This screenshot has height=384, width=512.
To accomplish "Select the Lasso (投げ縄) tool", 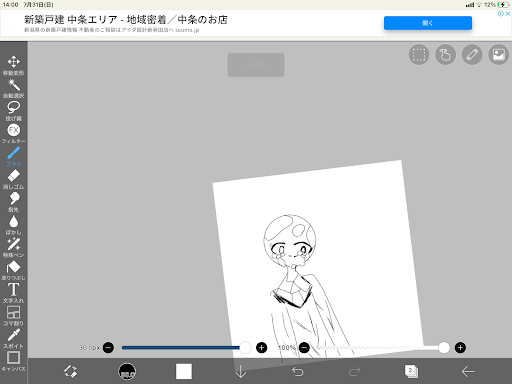I will point(13,111).
